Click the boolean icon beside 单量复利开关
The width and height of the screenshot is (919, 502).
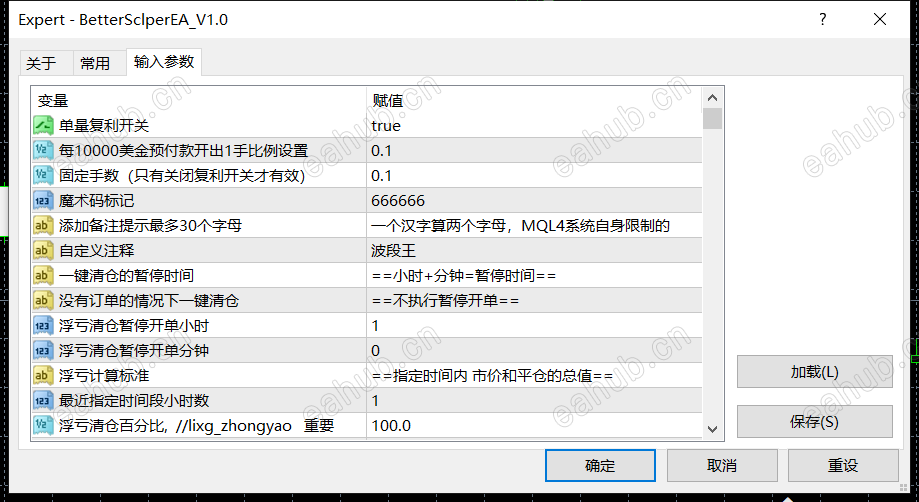tap(43, 126)
